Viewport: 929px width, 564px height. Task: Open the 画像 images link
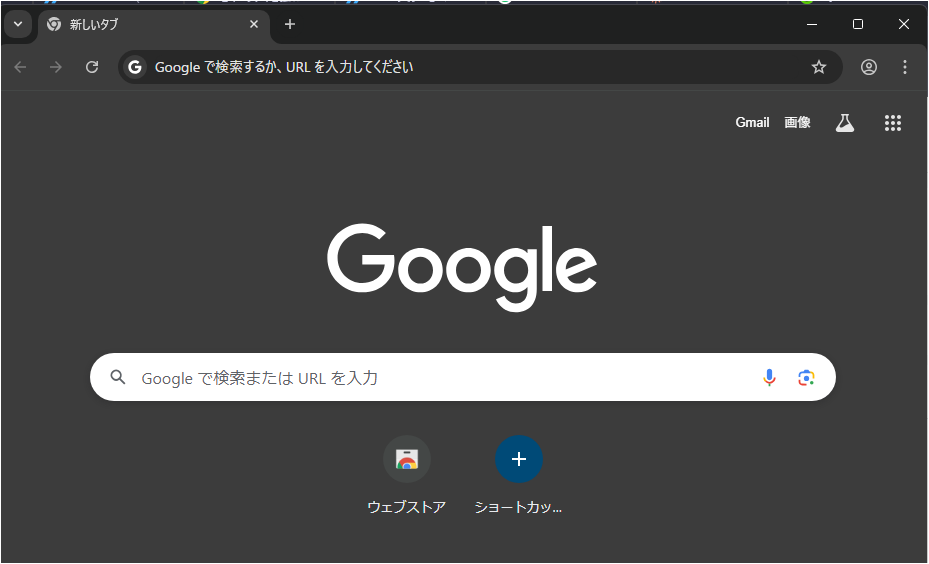797,123
